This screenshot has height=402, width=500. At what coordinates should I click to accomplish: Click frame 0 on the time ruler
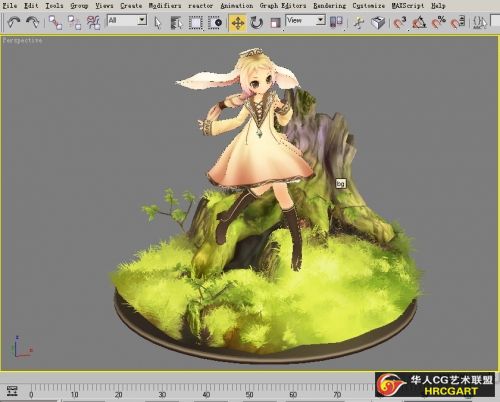(x=31, y=395)
